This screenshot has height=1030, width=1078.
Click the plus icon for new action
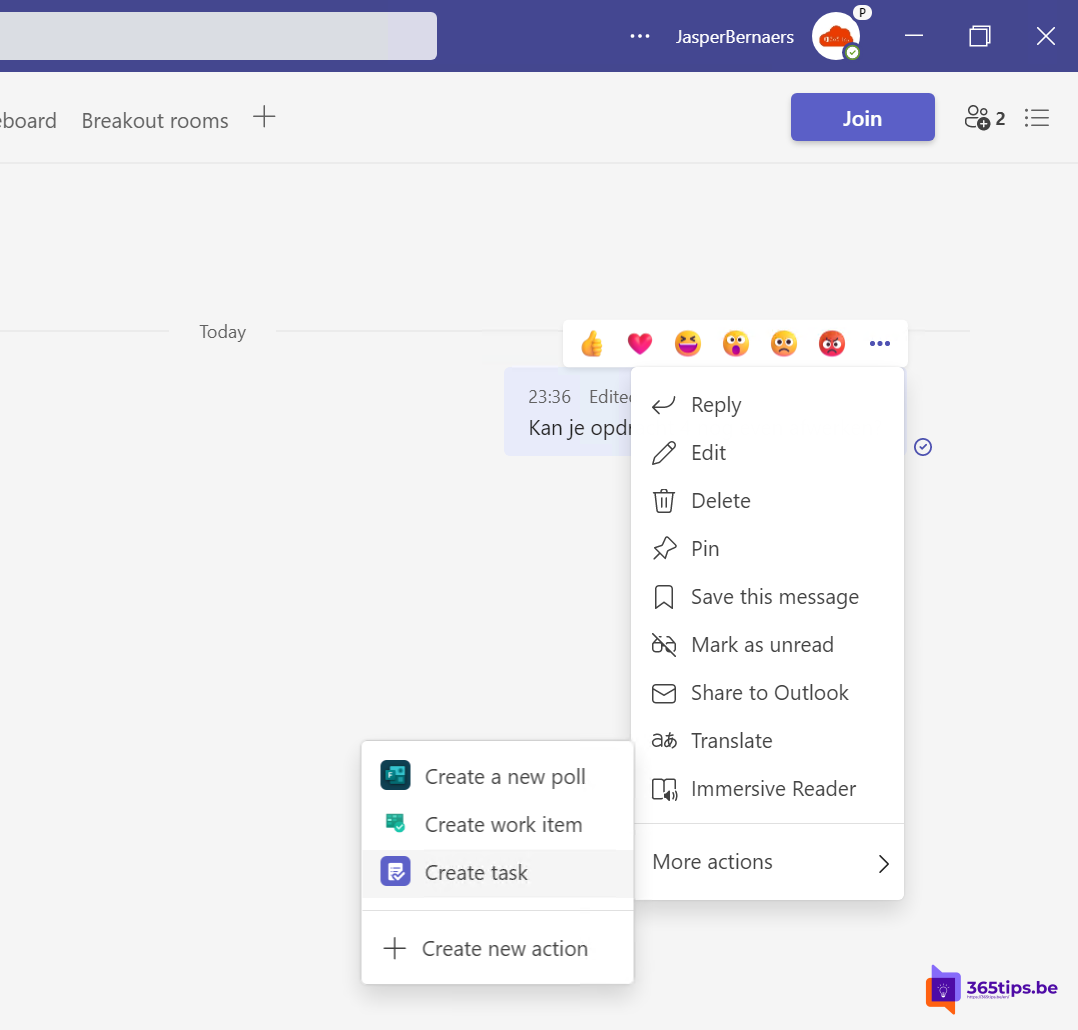(395, 948)
